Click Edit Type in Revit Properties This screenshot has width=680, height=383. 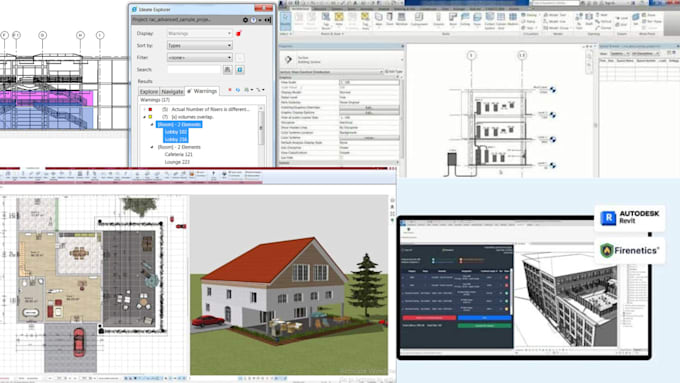click(393, 72)
